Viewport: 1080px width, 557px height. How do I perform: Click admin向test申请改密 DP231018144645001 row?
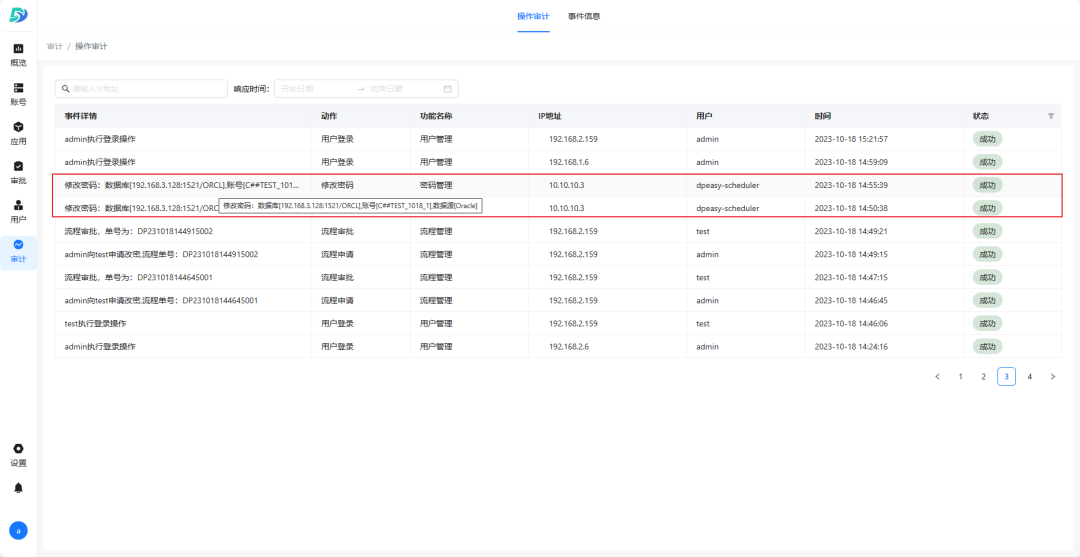(x=161, y=300)
